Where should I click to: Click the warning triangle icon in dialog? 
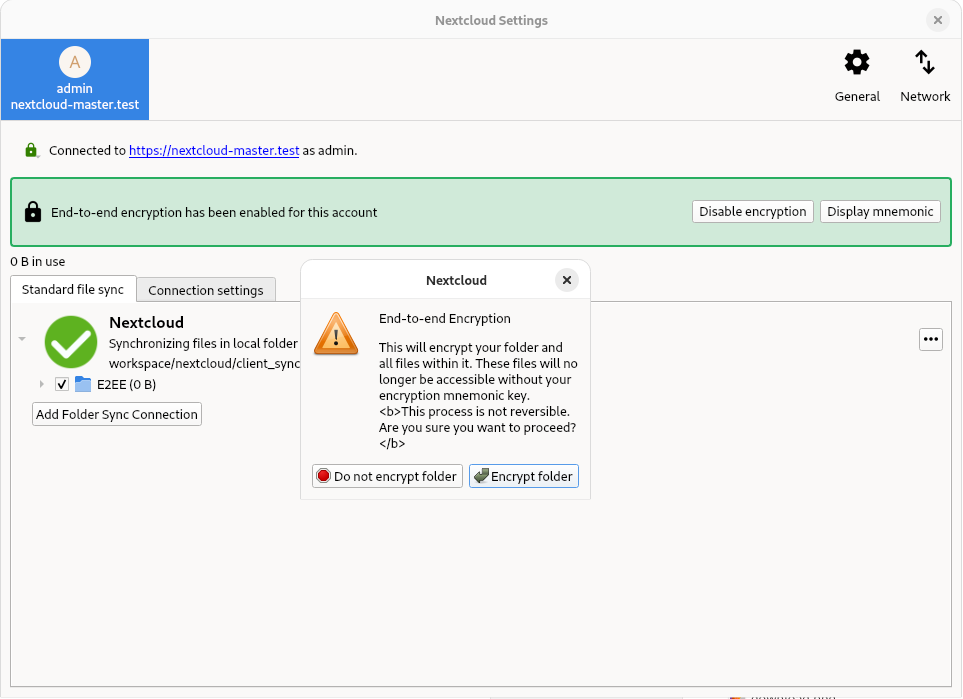335,333
